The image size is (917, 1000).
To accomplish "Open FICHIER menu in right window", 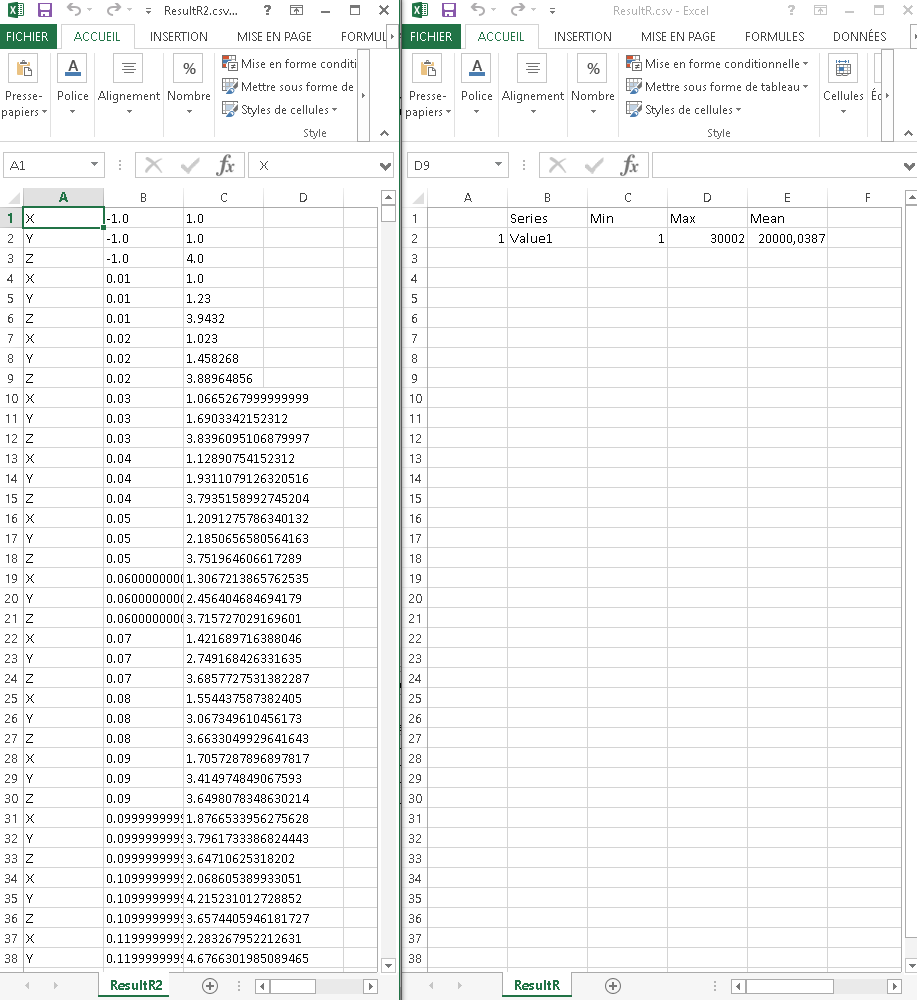I will point(431,37).
